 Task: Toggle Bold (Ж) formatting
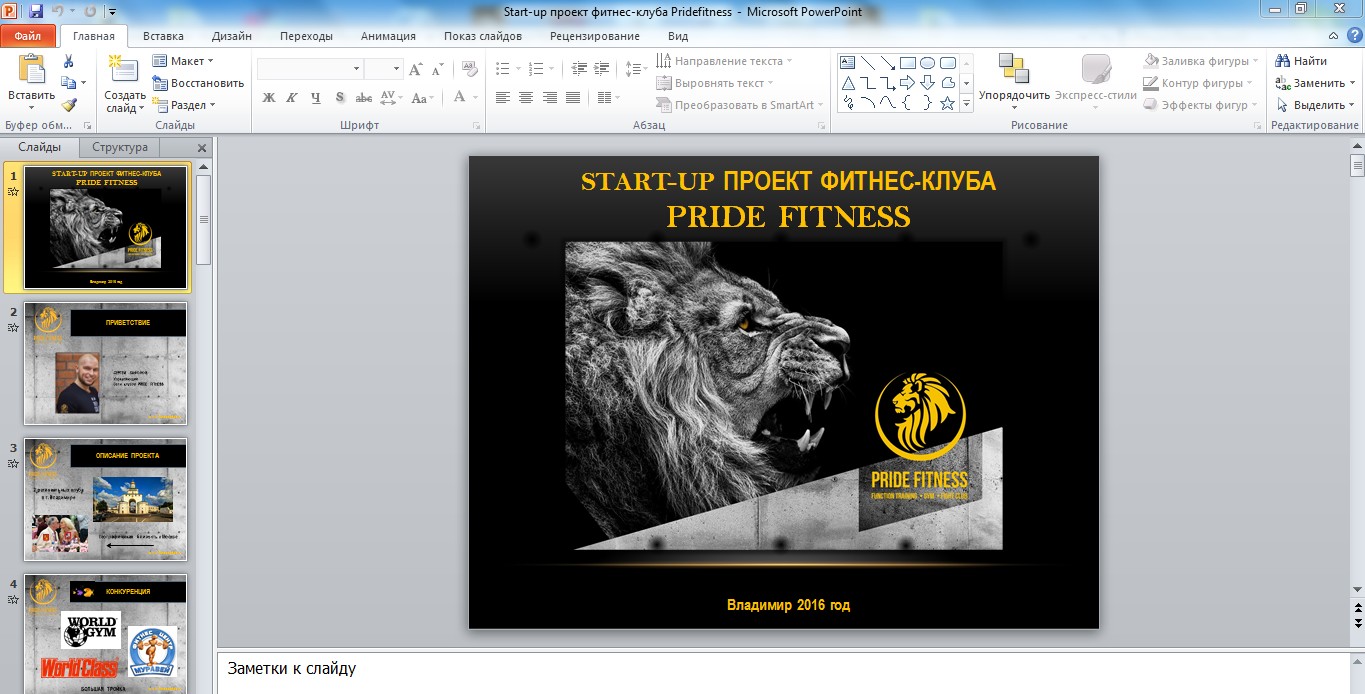tap(269, 97)
